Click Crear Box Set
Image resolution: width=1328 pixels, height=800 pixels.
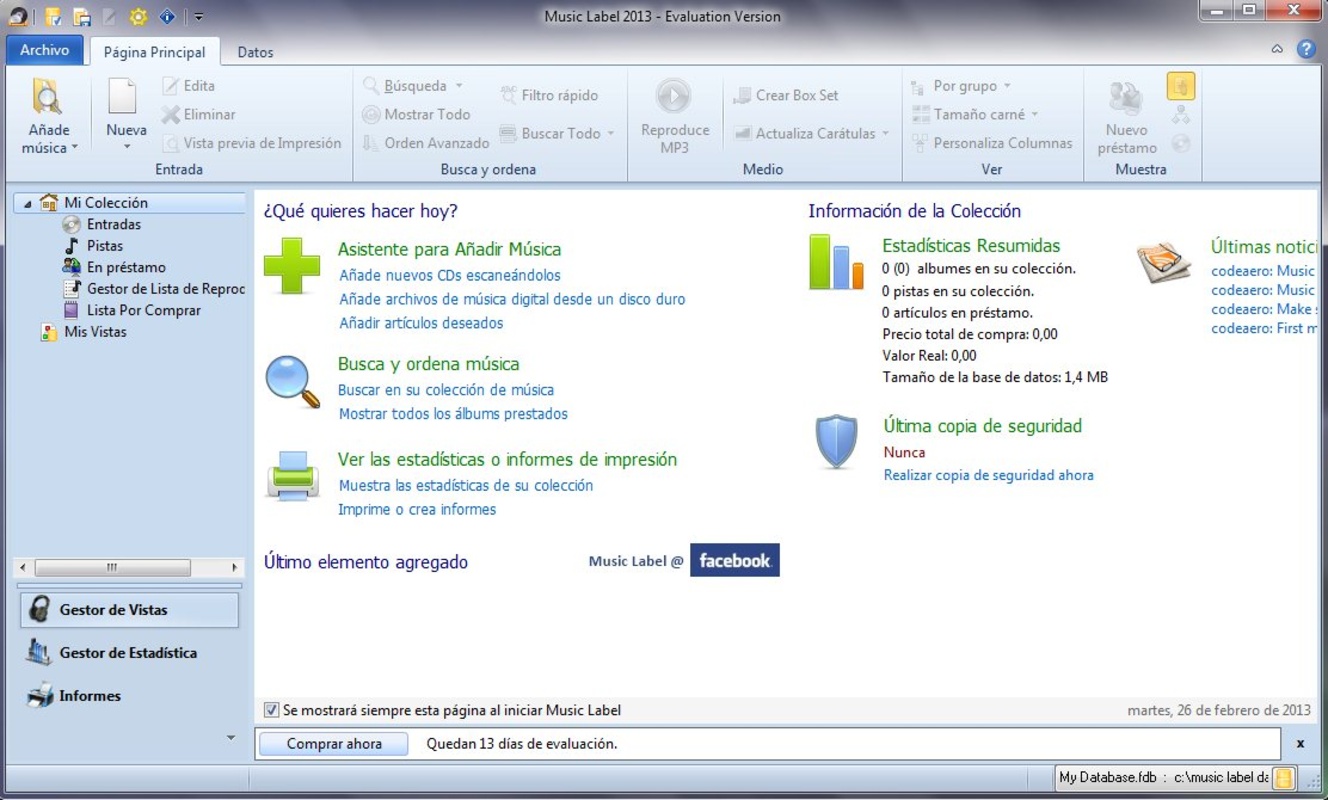coord(786,95)
